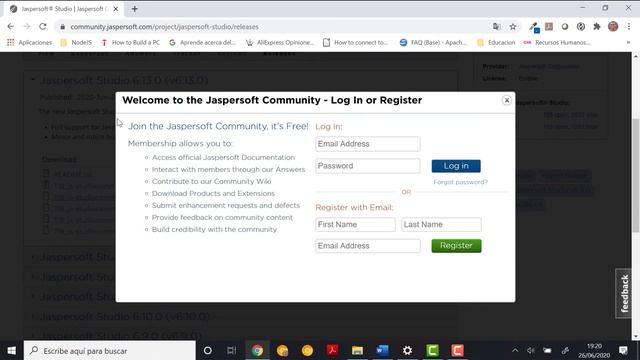Bookmark this page with the star icon

[x=513, y=27]
